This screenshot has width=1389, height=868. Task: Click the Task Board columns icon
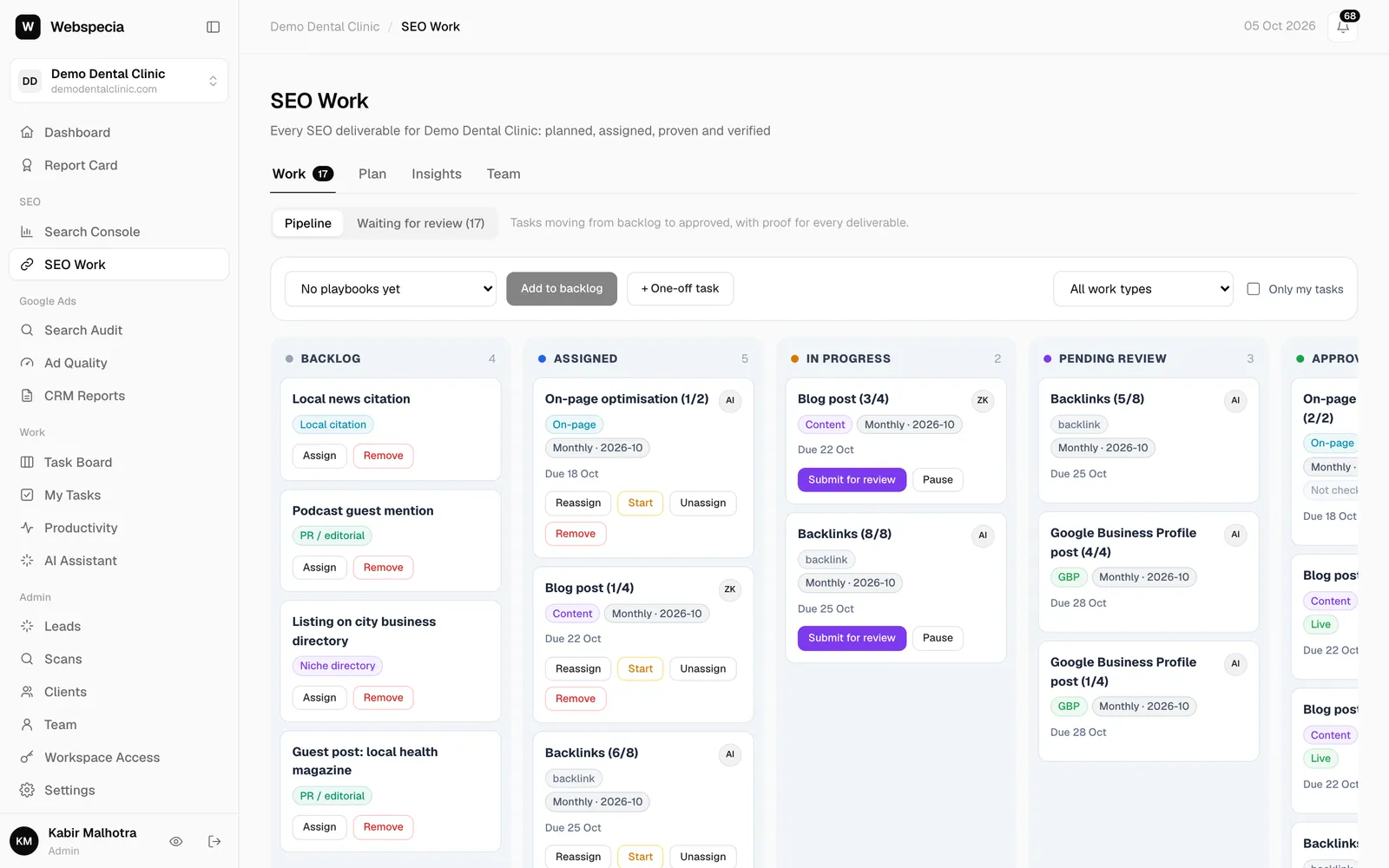pos(27,462)
